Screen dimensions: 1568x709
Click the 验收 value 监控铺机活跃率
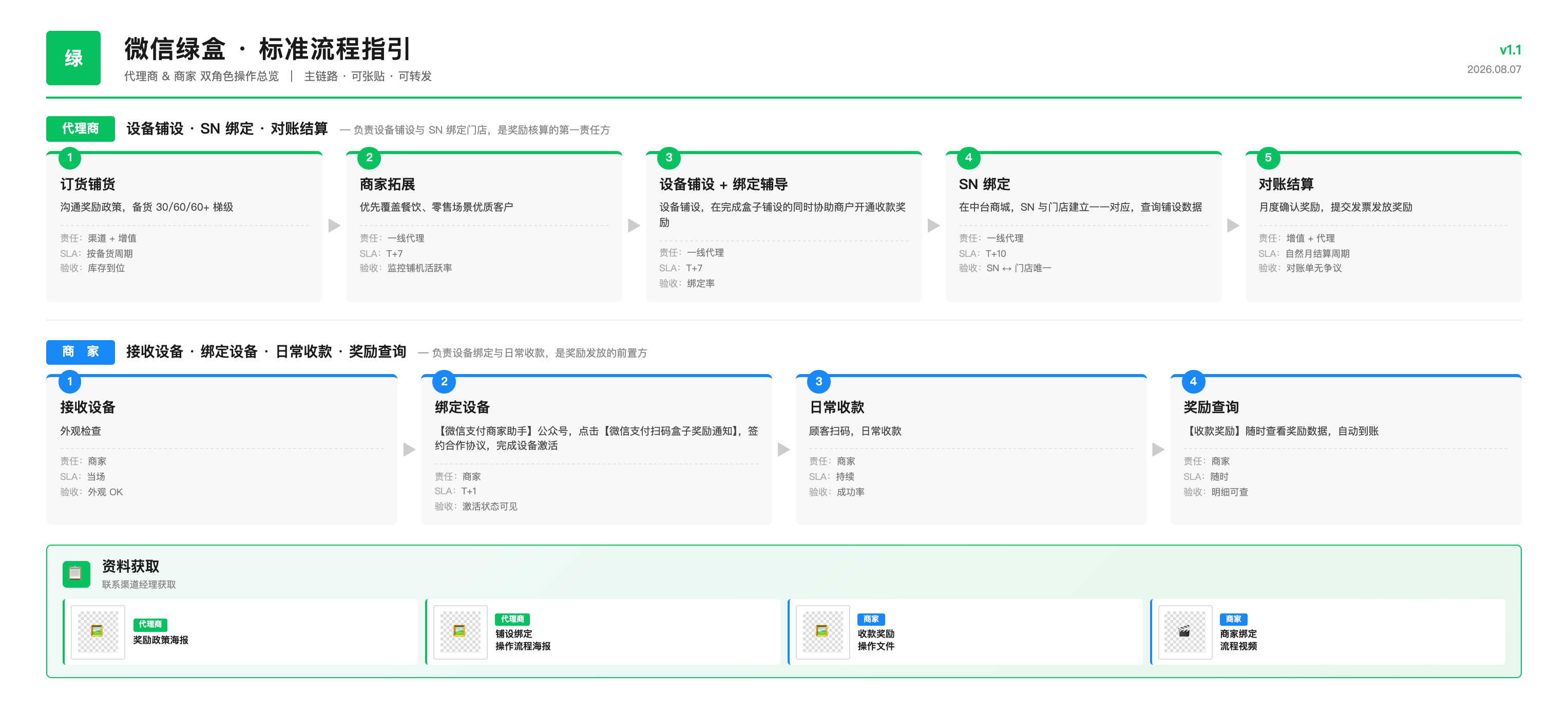click(x=419, y=268)
